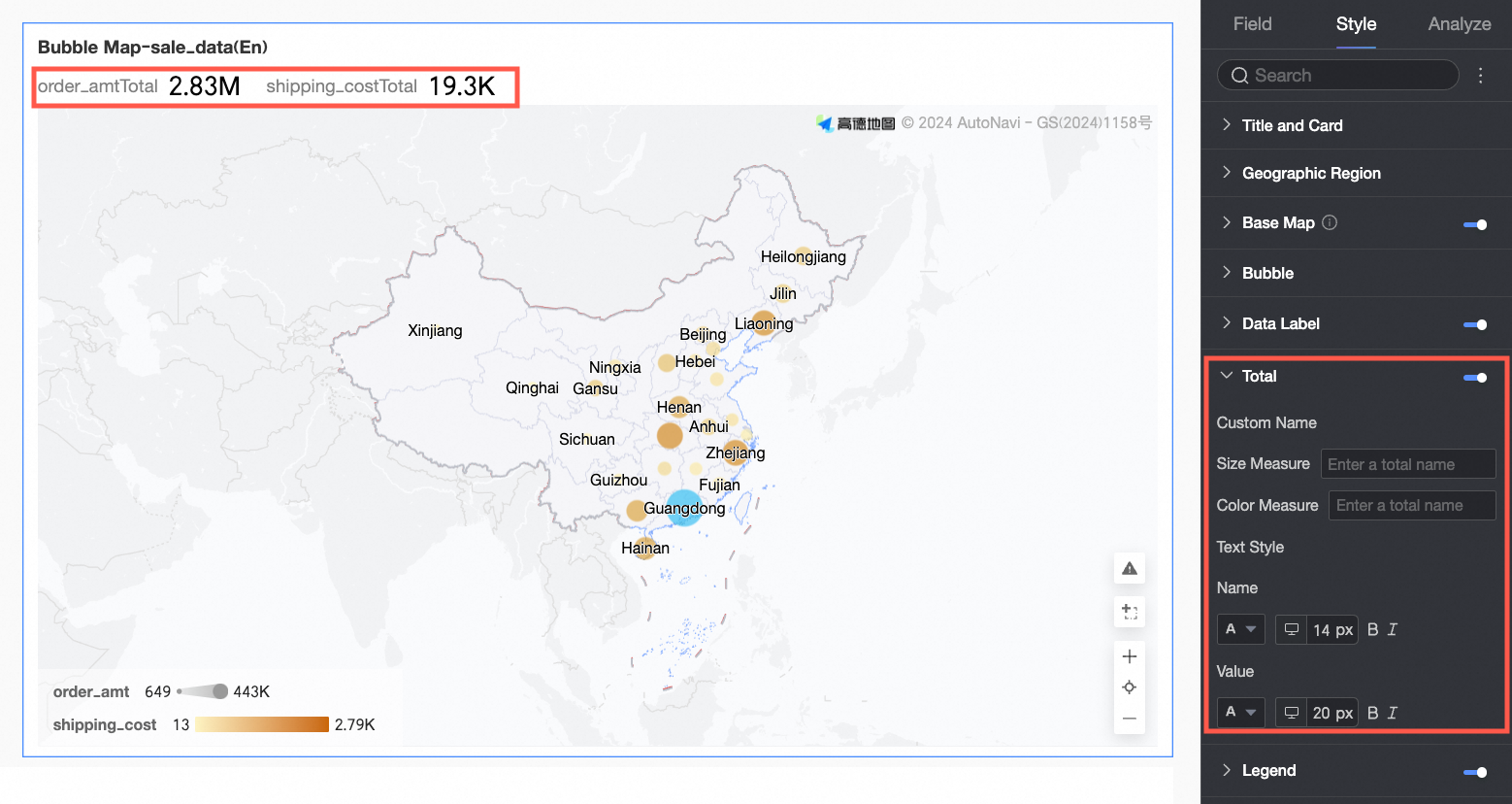Toggle italic for Value text style
Screen dimensions: 1512x804
click(1393, 713)
